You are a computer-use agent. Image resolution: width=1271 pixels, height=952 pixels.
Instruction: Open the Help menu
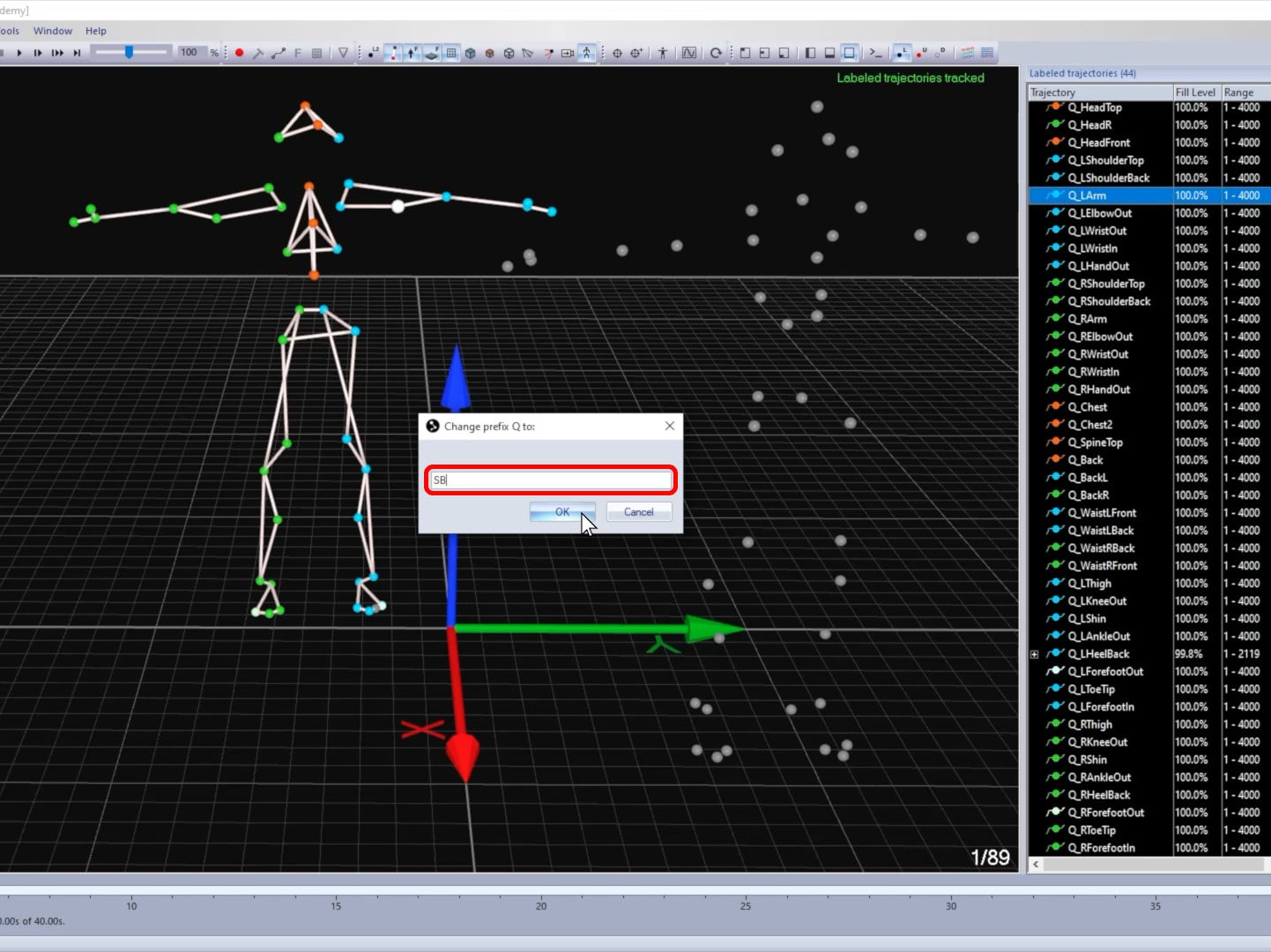[96, 31]
